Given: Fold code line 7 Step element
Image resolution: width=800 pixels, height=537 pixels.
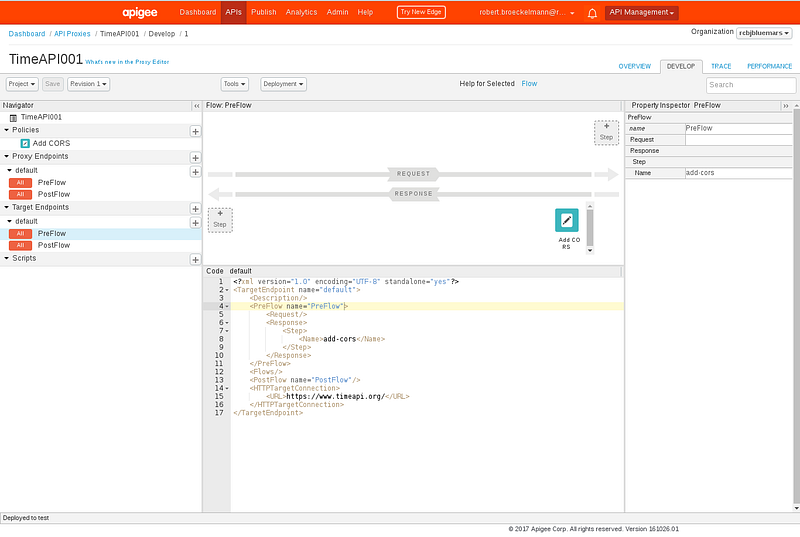Looking at the screenshot, I should [227, 331].
